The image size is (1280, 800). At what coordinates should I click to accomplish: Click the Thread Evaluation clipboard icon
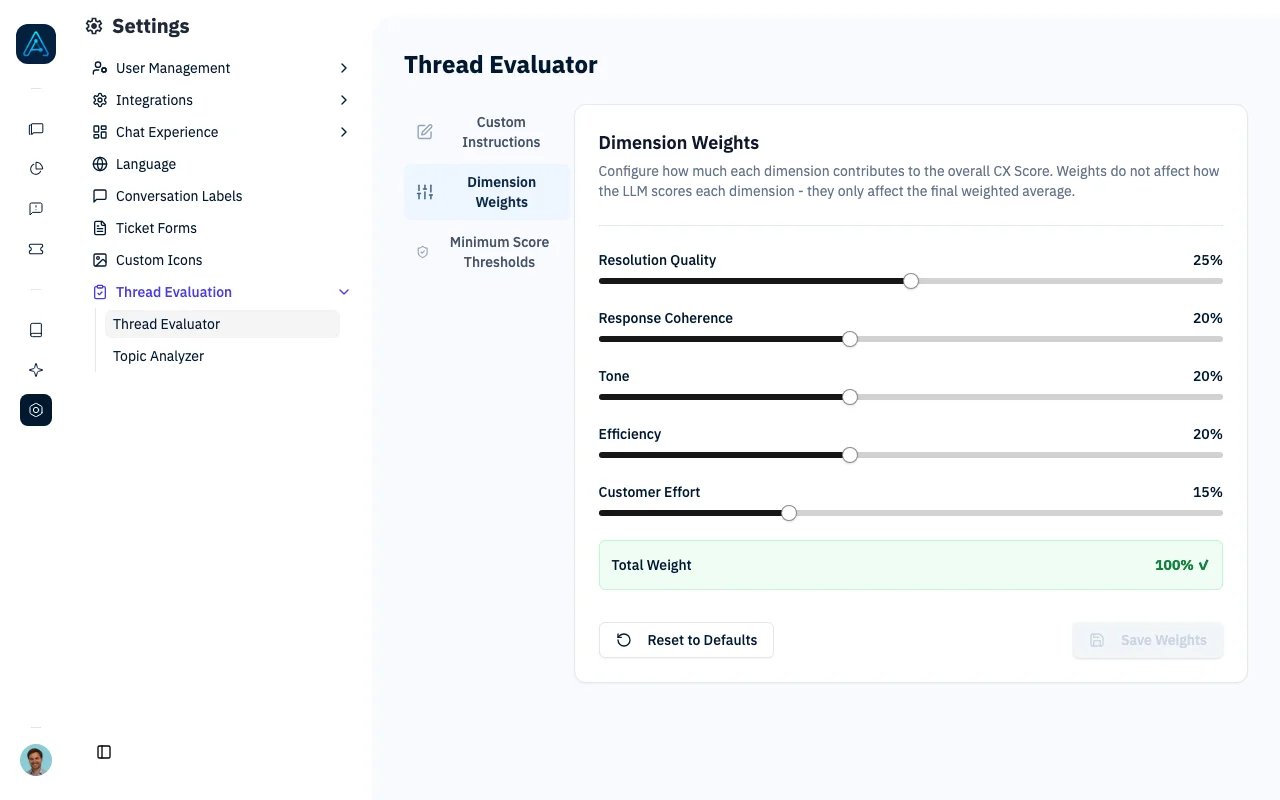[x=100, y=292]
